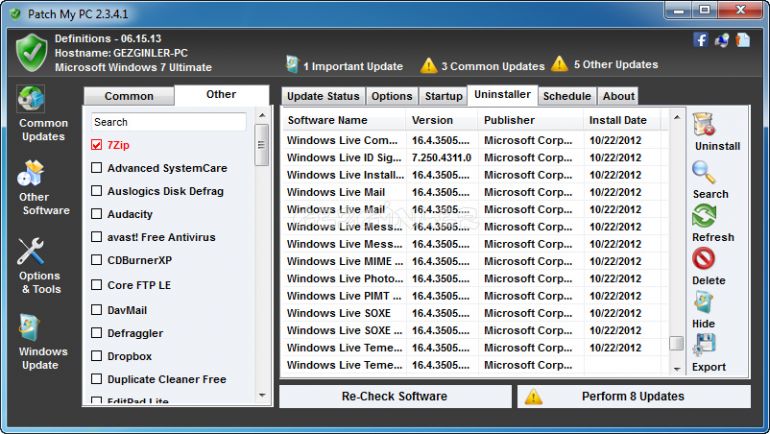The width and height of the screenshot is (770, 434).
Task: Click the Uninstall icon in right panel
Action: [x=704, y=124]
